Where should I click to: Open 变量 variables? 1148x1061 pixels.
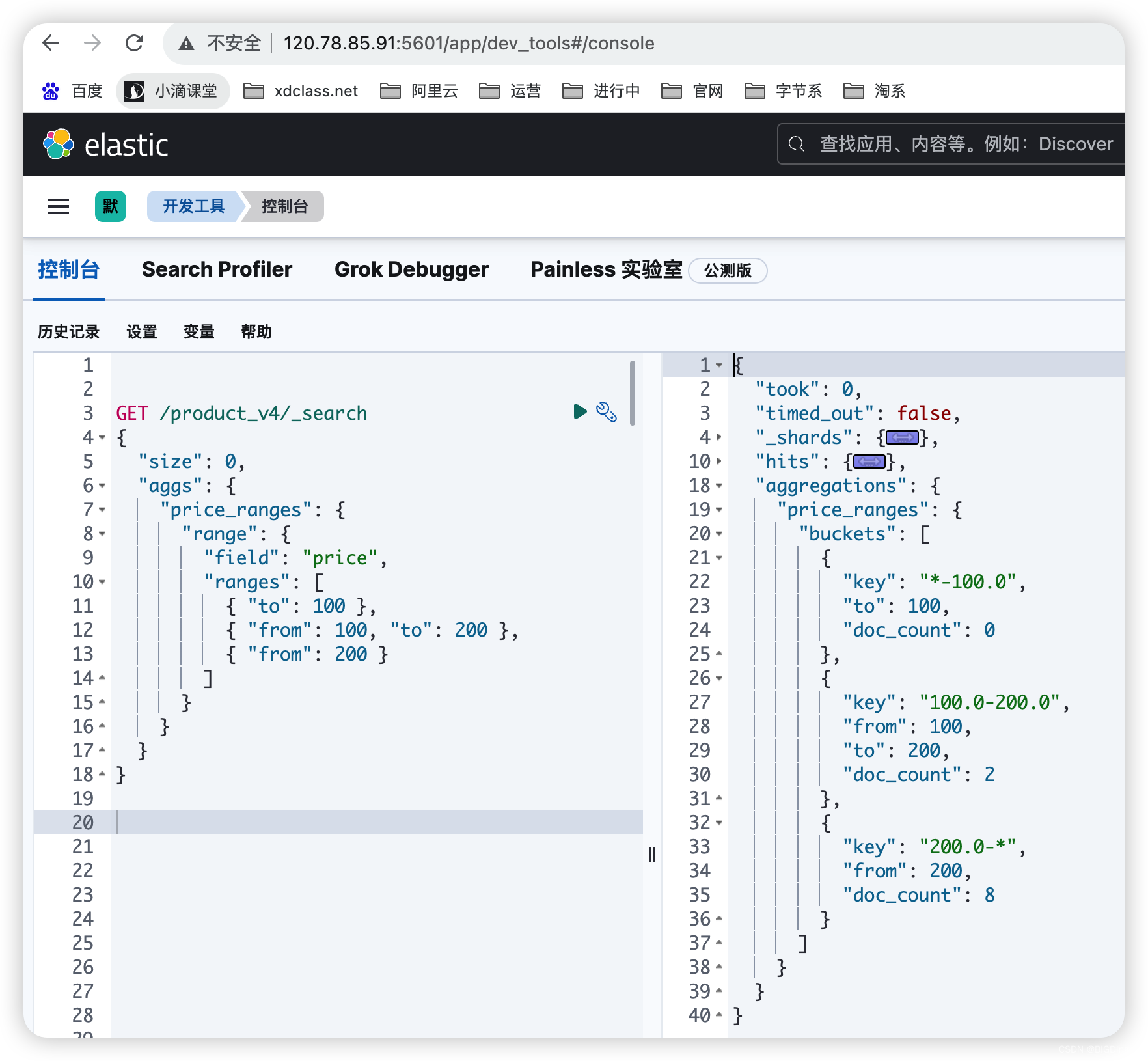pyautogui.click(x=199, y=332)
